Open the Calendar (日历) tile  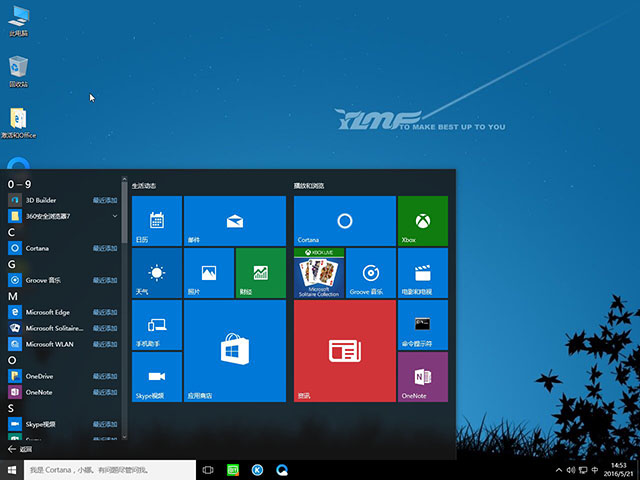[x=156, y=221]
